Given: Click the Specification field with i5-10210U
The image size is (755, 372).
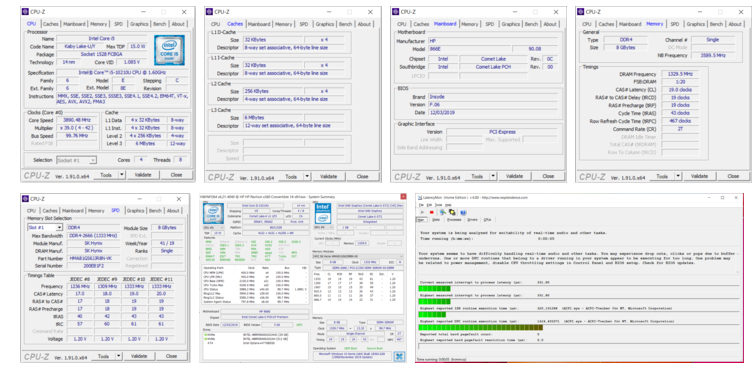Looking at the screenshot, I should (122, 72).
